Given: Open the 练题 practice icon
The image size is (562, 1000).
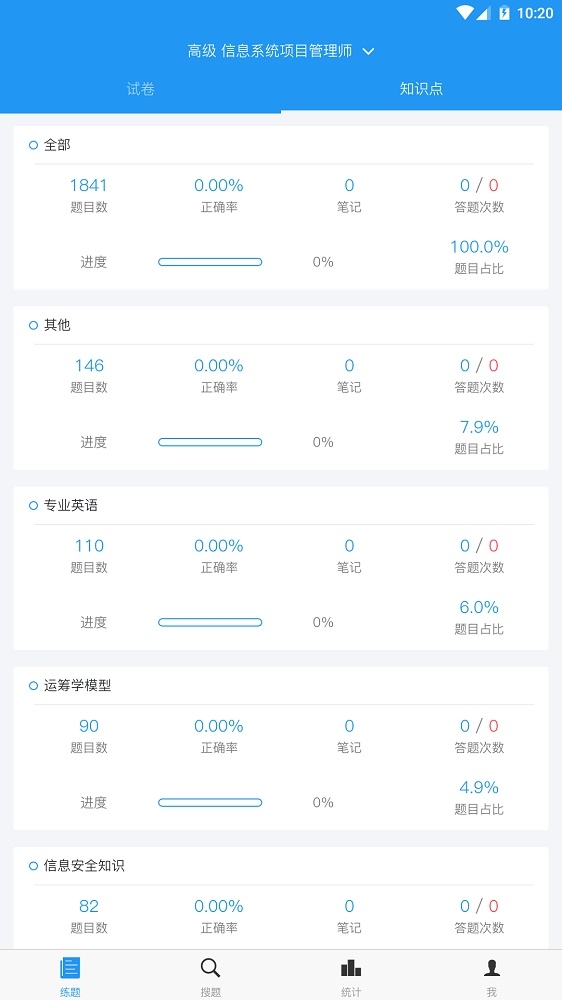Looking at the screenshot, I should pyautogui.click(x=70, y=969).
